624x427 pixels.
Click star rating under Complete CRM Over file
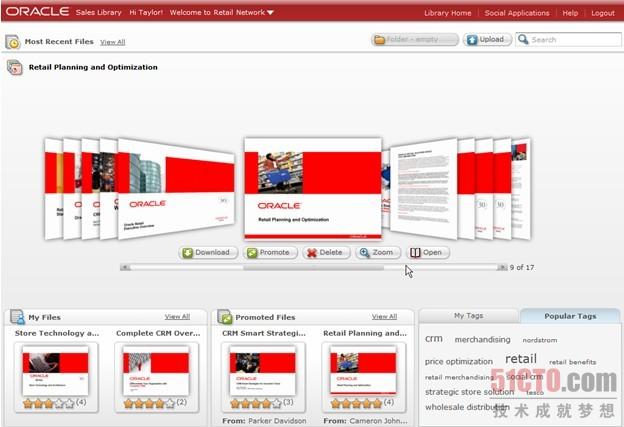pyautogui.click(x=149, y=404)
